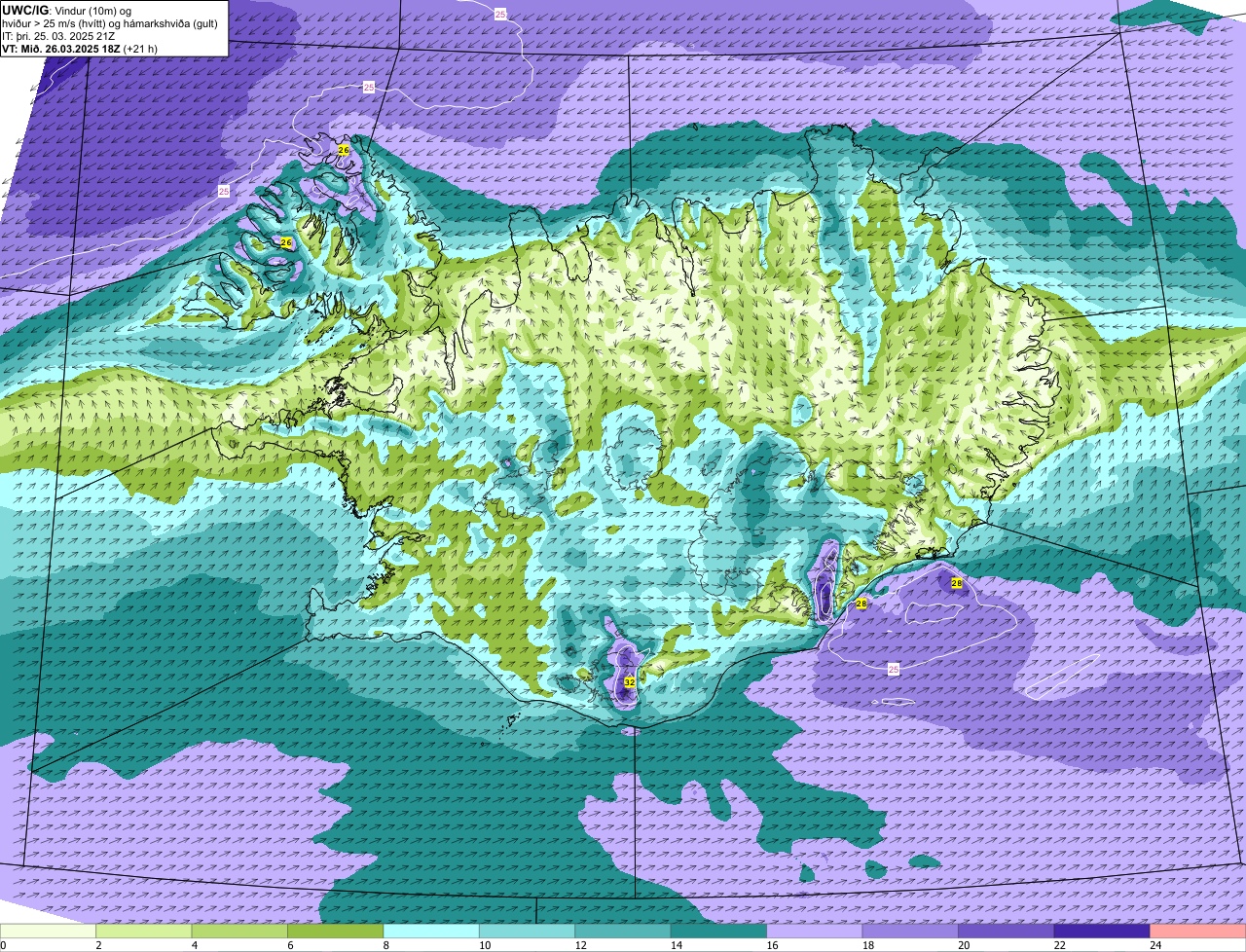
Task: Click the yellow 32 peak gust label
Action: [x=630, y=682]
